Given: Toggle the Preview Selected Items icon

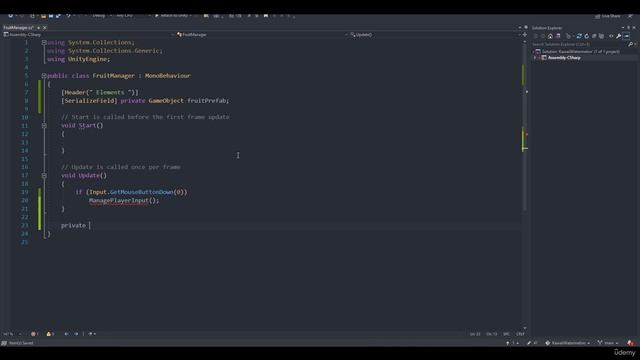Looking at the screenshot, I should coord(626,36).
